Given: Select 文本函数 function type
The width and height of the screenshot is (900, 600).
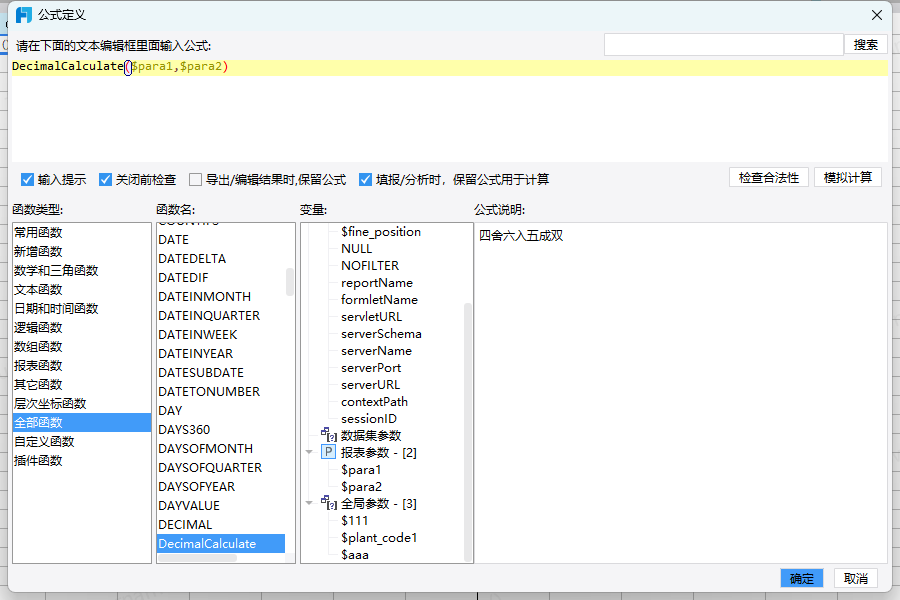Looking at the screenshot, I should click(82, 289).
